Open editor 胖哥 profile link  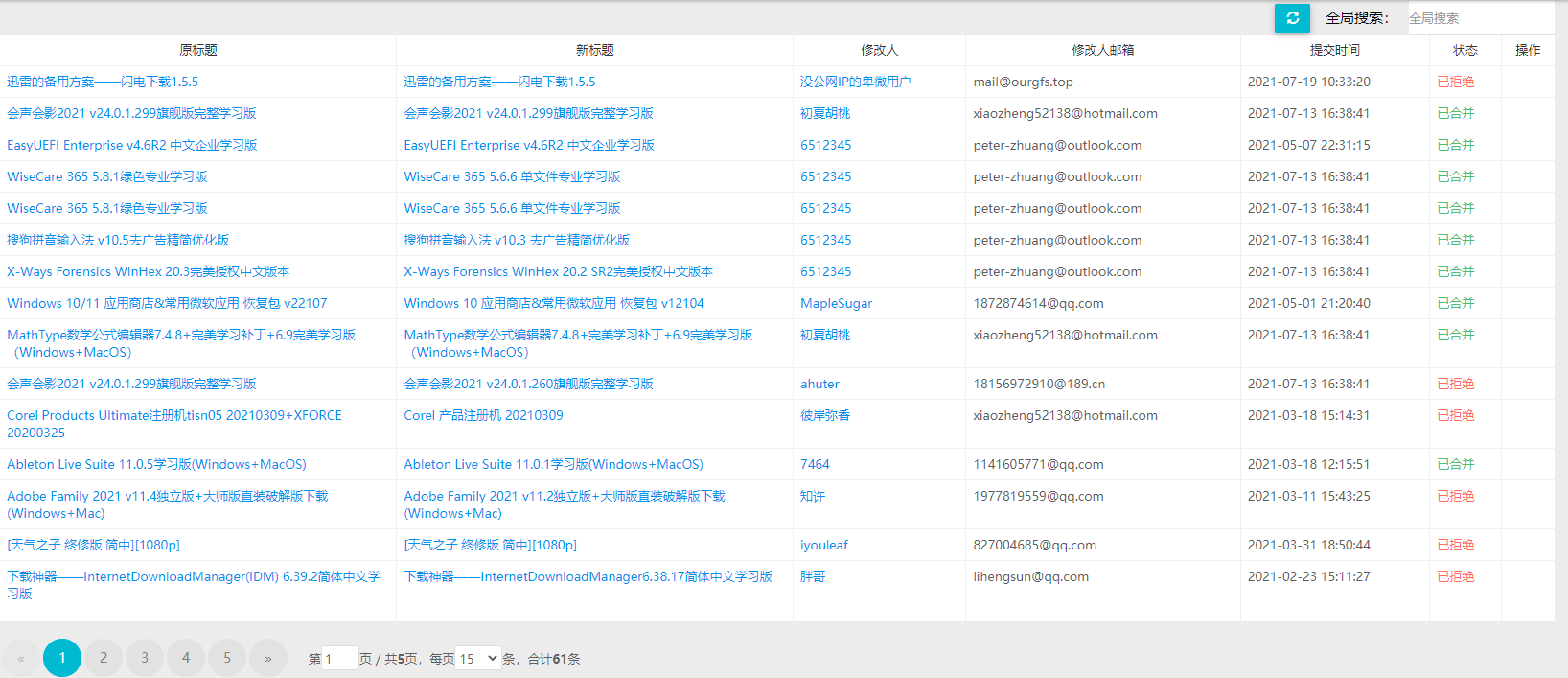pyautogui.click(x=813, y=576)
